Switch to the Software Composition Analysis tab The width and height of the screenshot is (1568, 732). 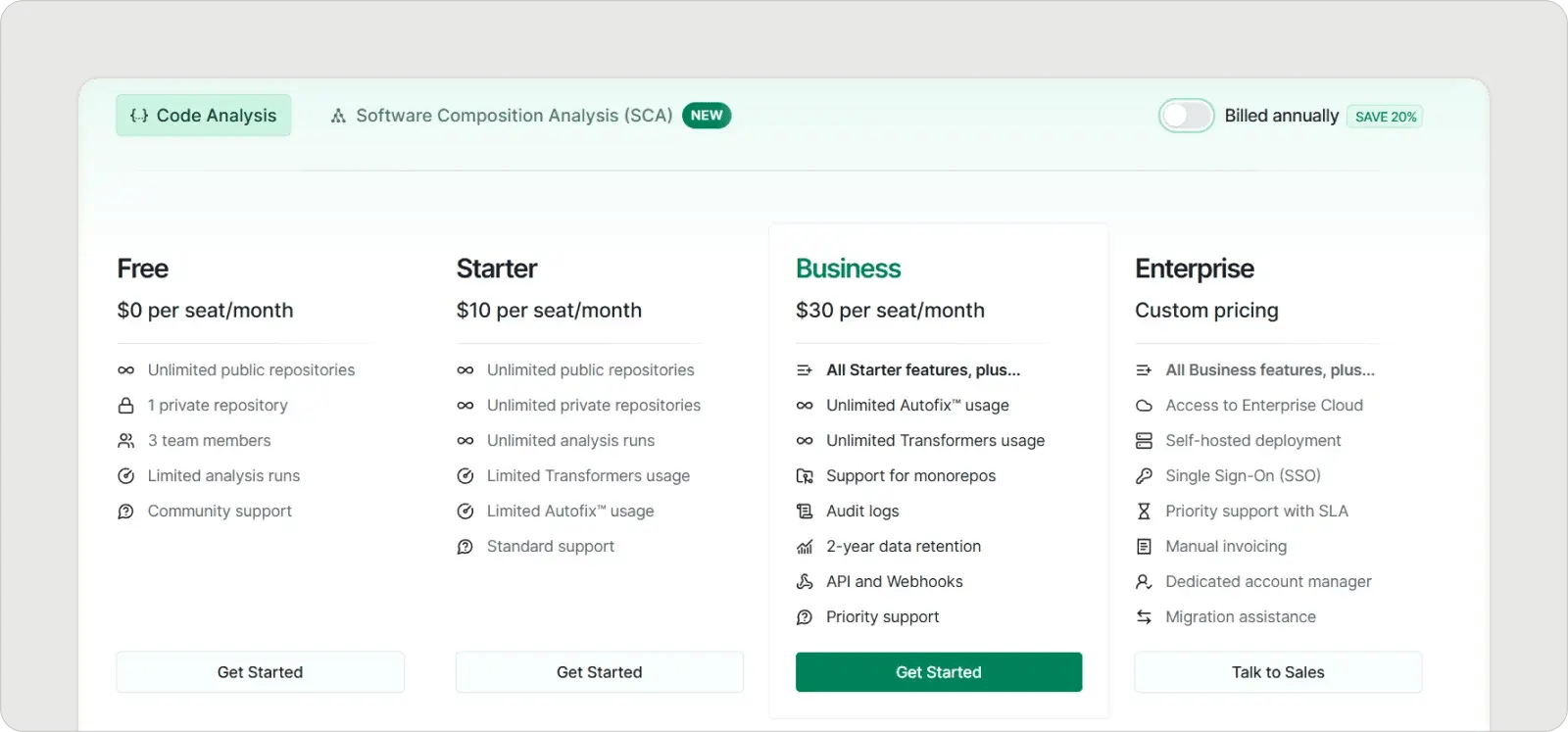point(514,115)
